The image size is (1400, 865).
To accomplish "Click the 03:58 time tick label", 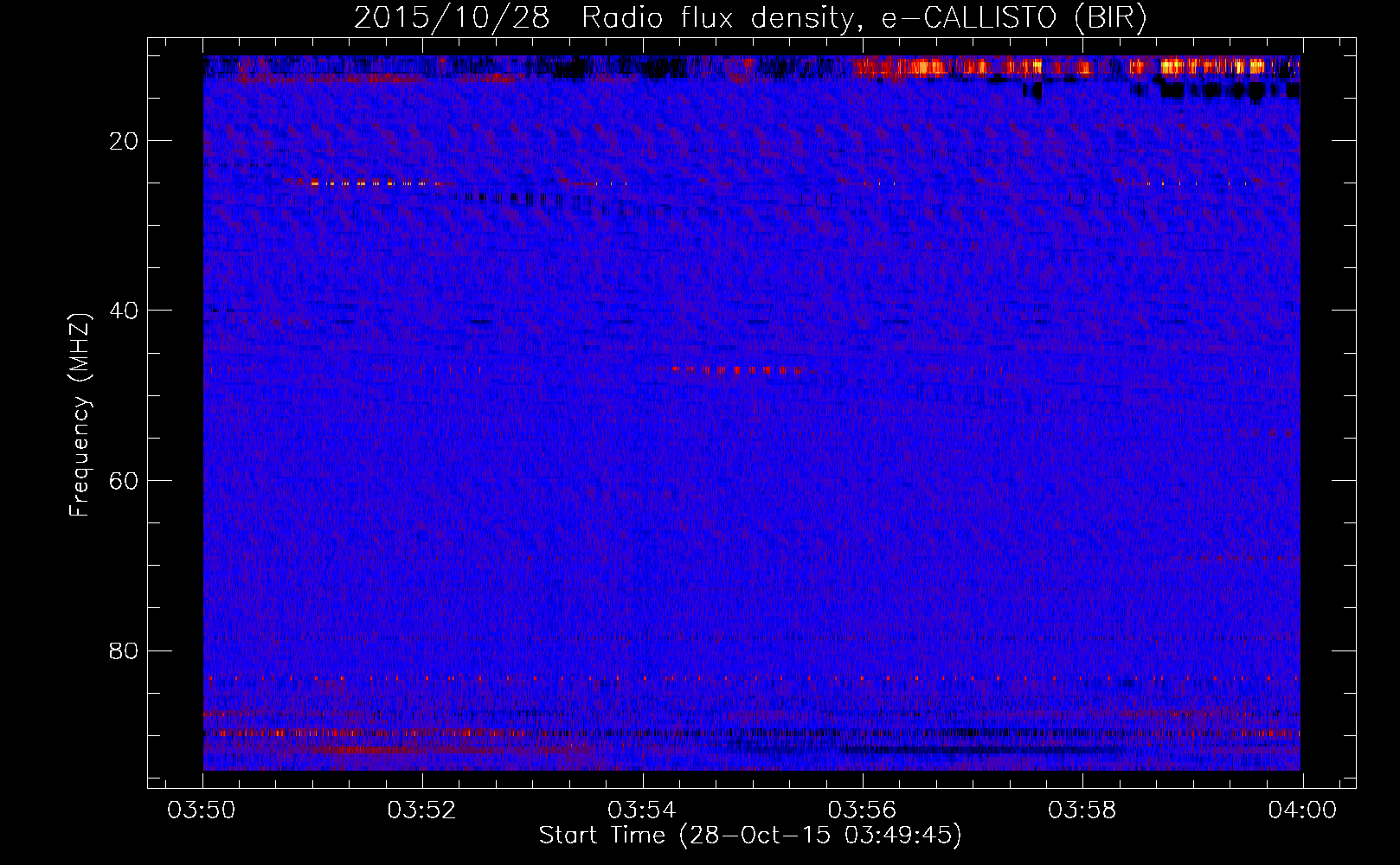I will [1082, 811].
